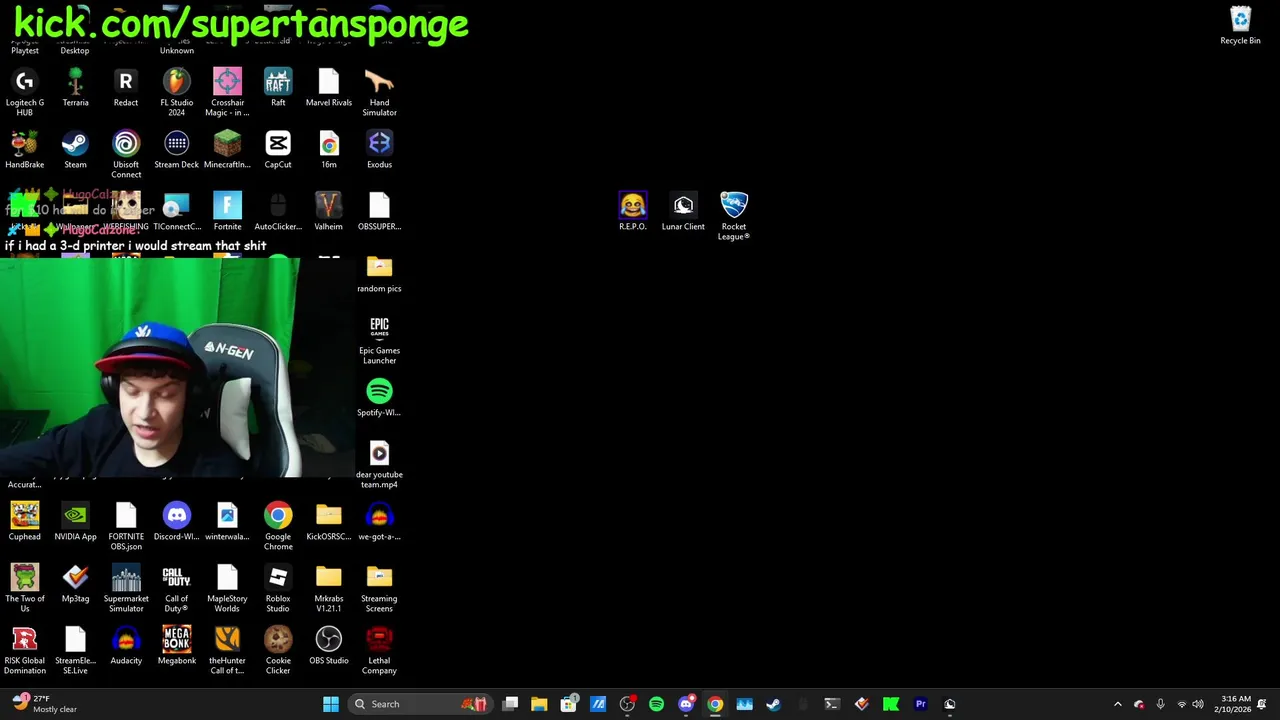The image size is (1280, 720).
Task: Open the Streaming Screens folder
Action: pos(379,589)
